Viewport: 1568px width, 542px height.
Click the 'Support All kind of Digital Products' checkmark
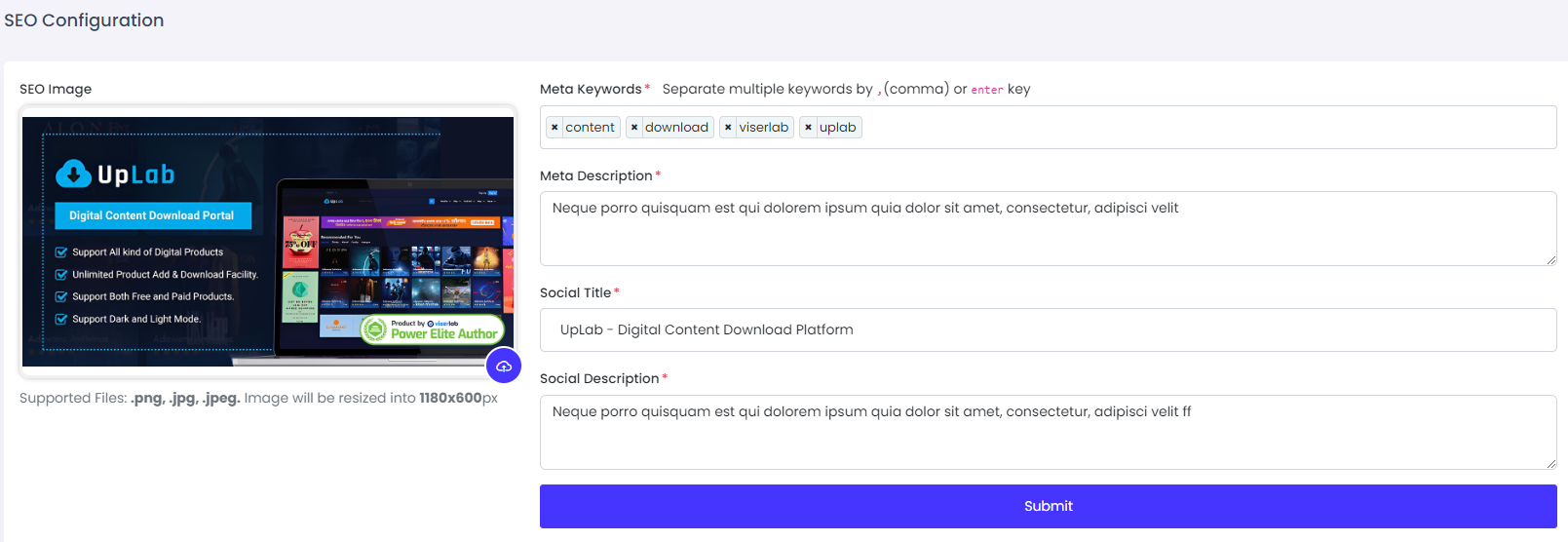tap(61, 252)
